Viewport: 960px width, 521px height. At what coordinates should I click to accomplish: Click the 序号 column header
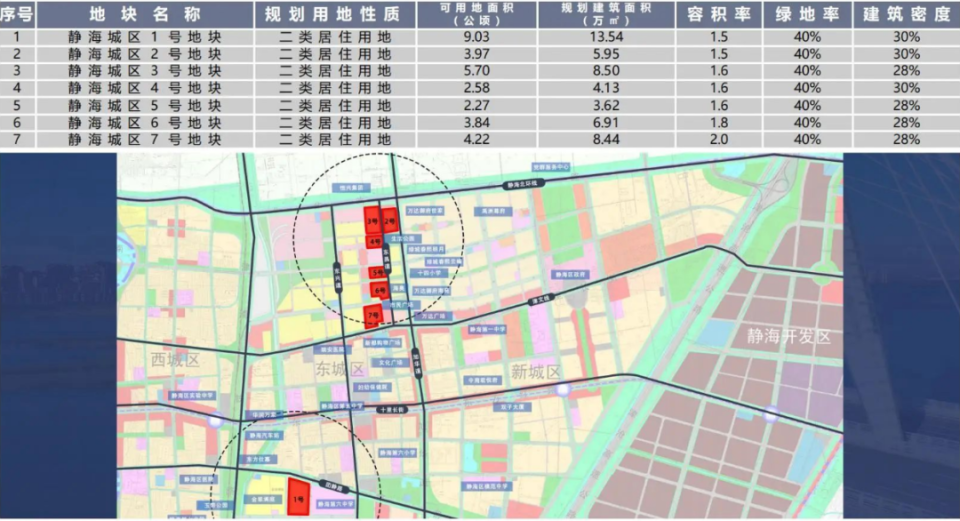coord(17,14)
